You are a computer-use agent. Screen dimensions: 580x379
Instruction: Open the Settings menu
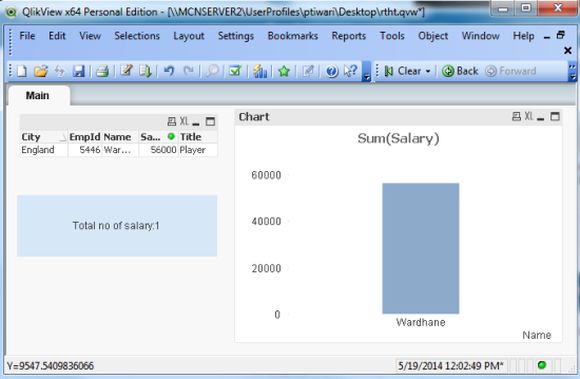[x=236, y=36]
